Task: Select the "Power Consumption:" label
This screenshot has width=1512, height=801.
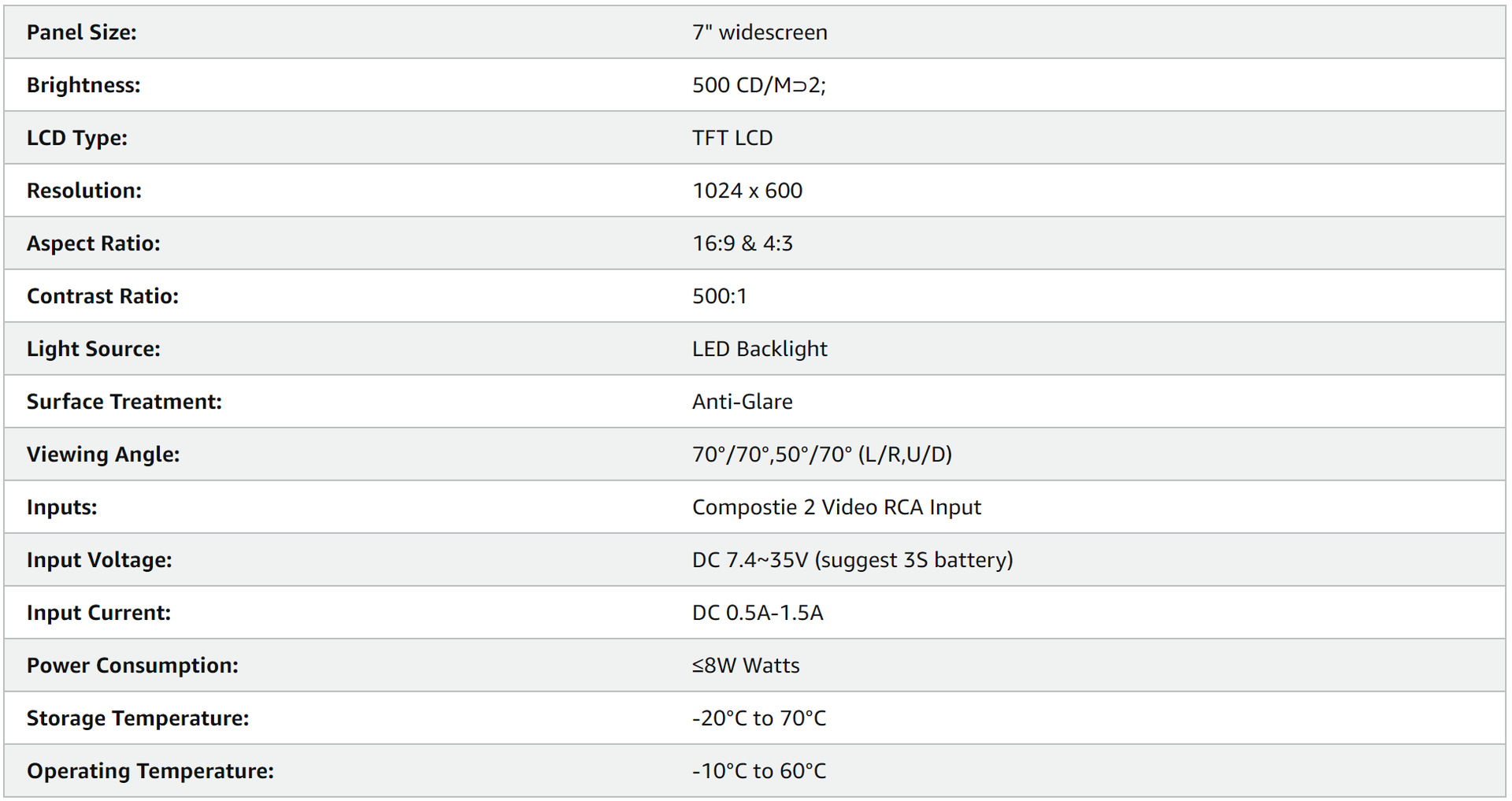Action: pos(132,666)
